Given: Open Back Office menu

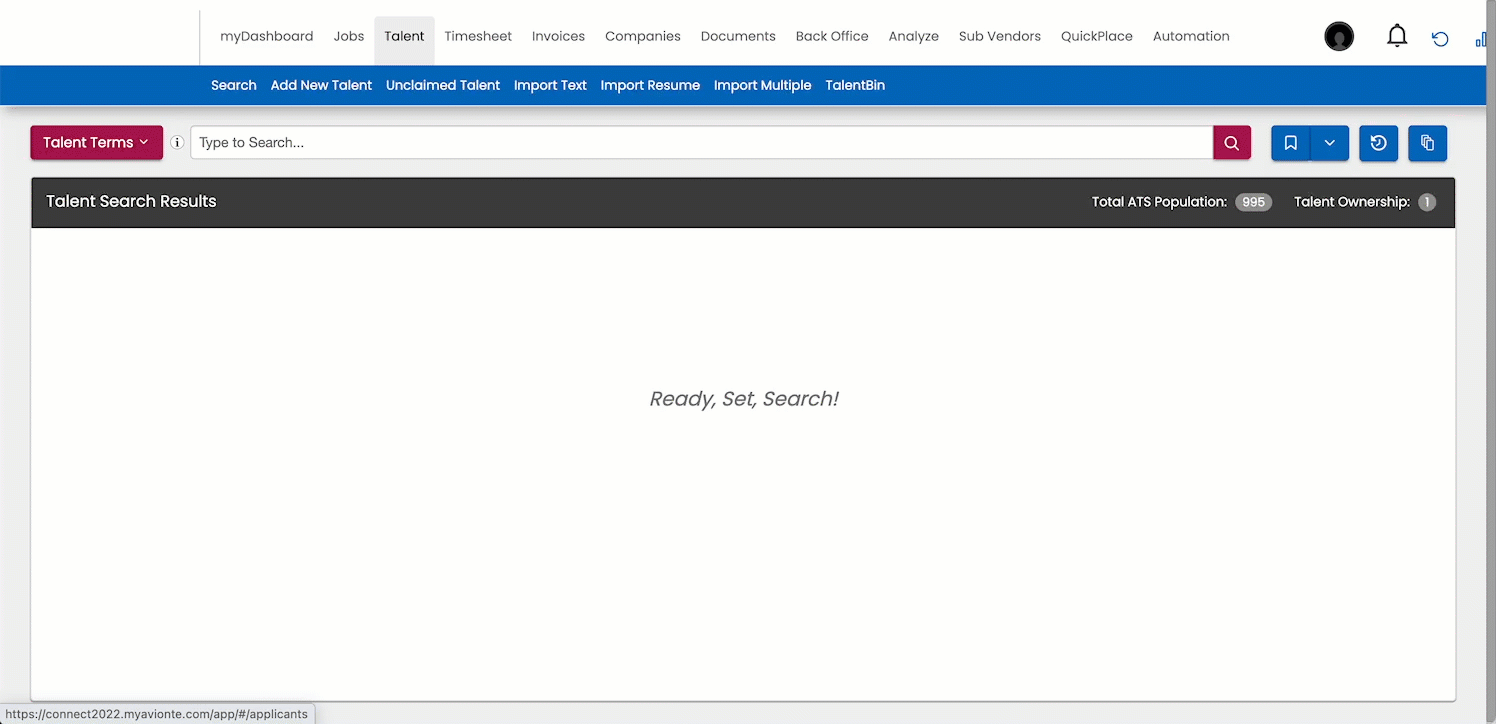Looking at the screenshot, I should 832,36.
